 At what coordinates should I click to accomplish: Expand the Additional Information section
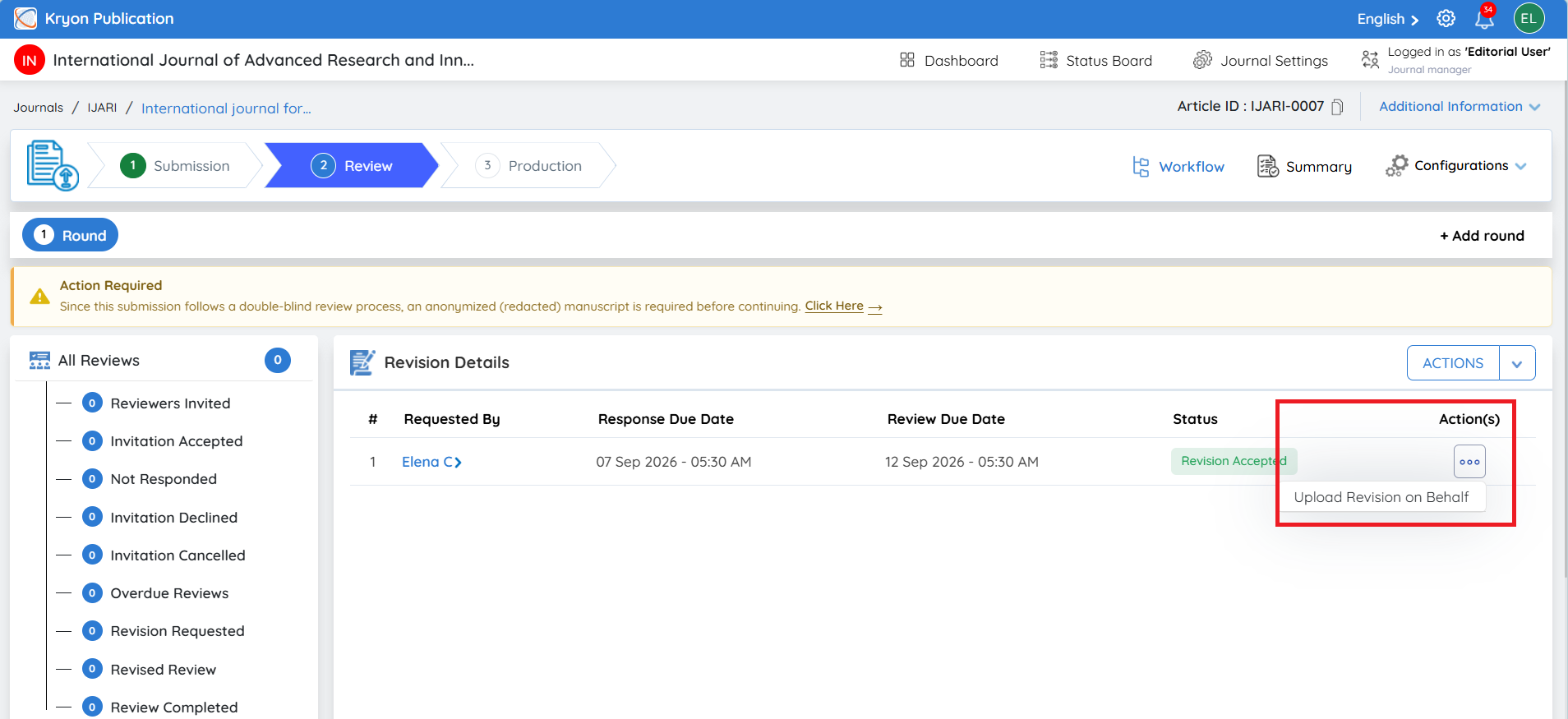(x=1460, y=107)
